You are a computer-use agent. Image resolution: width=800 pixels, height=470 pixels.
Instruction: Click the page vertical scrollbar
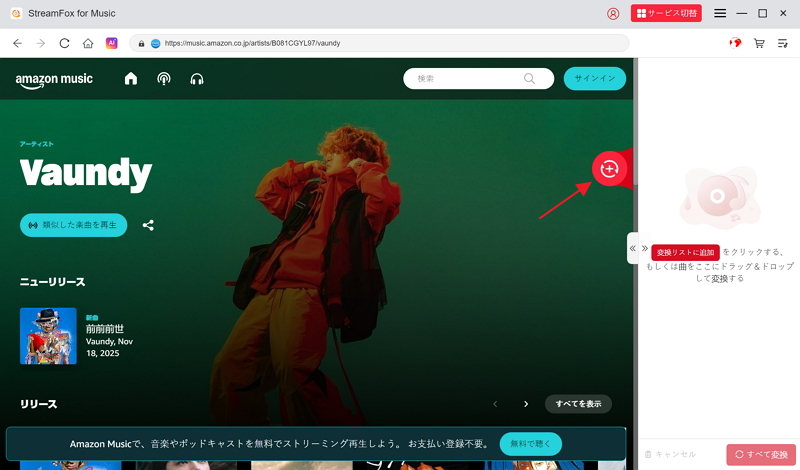(x=635, y=122)
